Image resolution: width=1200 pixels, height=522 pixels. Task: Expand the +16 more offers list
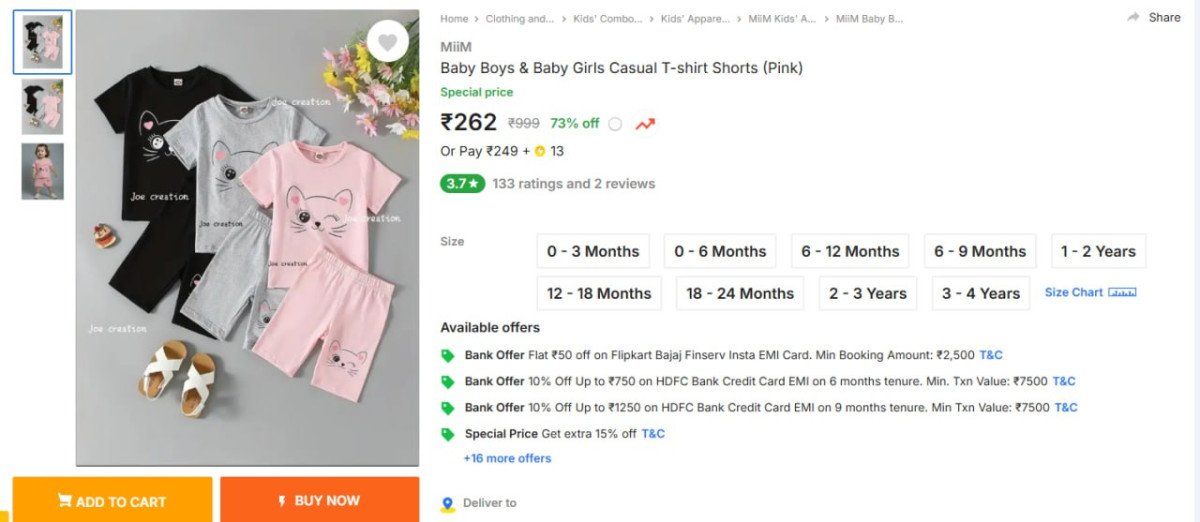[507, 459]
